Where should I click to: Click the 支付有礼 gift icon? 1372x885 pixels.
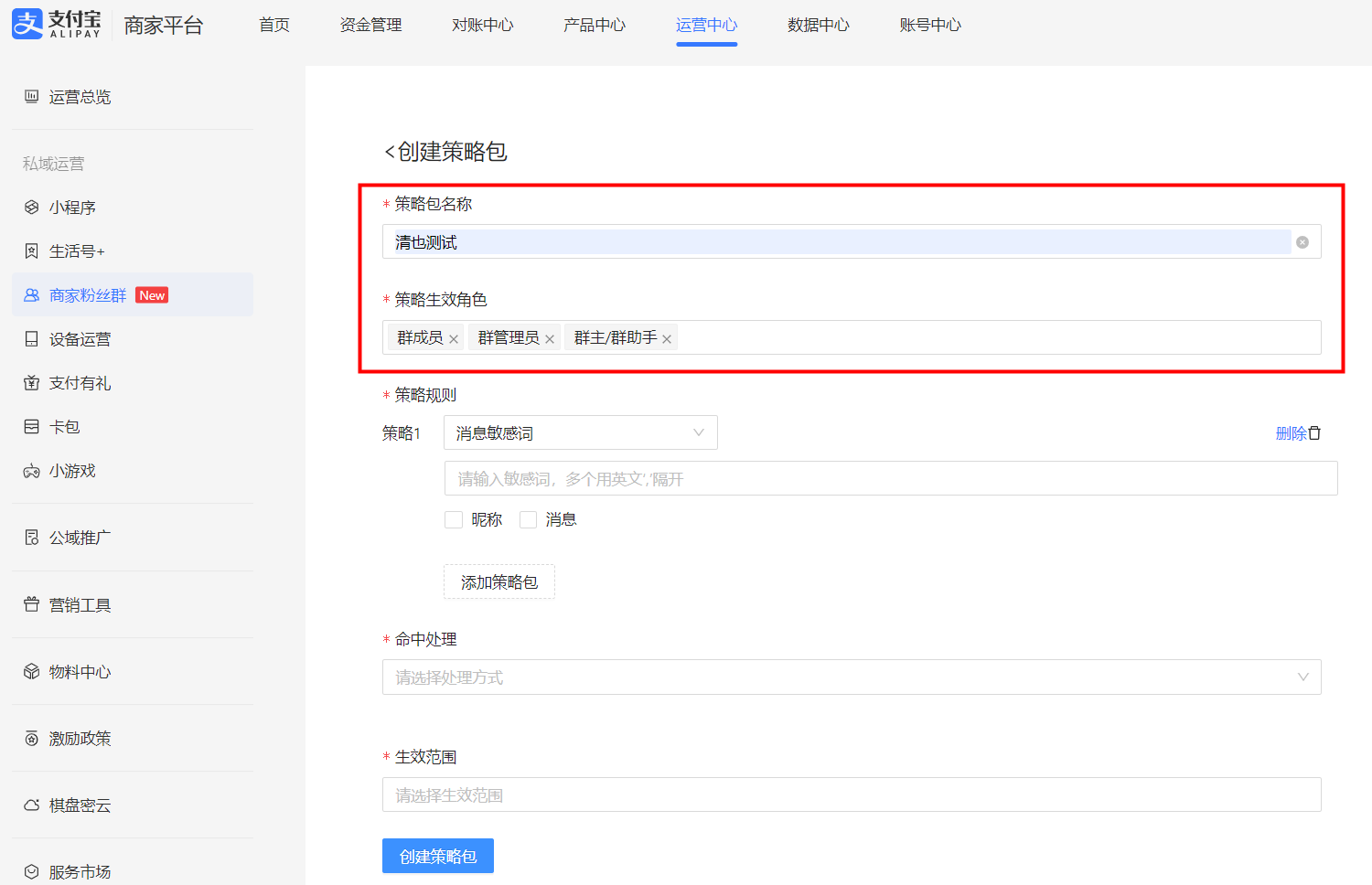point(32,383)
